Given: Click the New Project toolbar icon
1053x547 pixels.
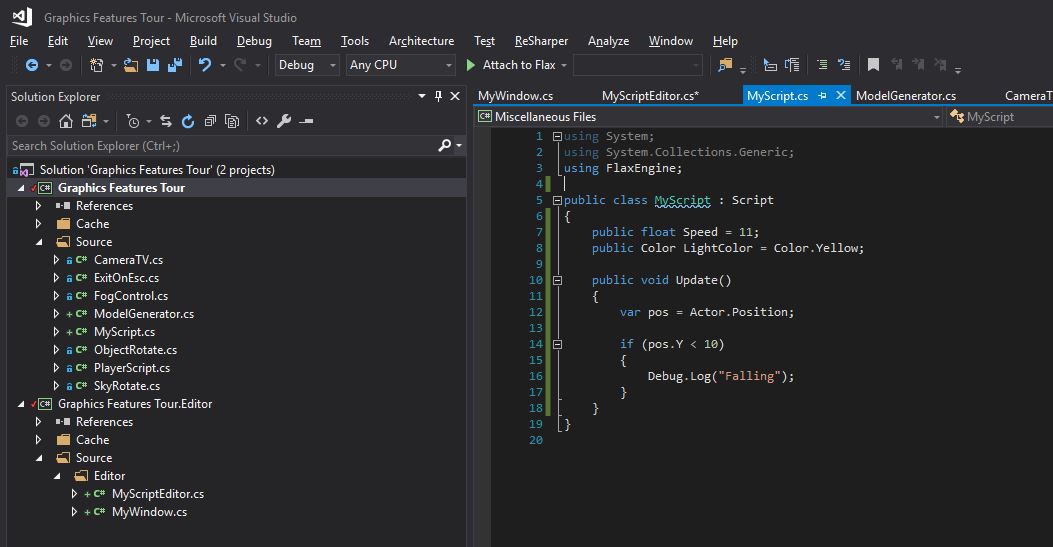Looking at the screenshot, I should pos(97,65).
